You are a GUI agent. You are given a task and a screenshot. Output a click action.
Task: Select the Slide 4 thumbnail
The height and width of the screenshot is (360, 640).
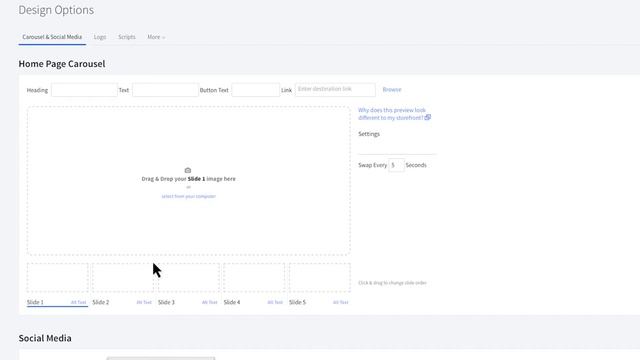pyautogui.click(x=254, y=278)
